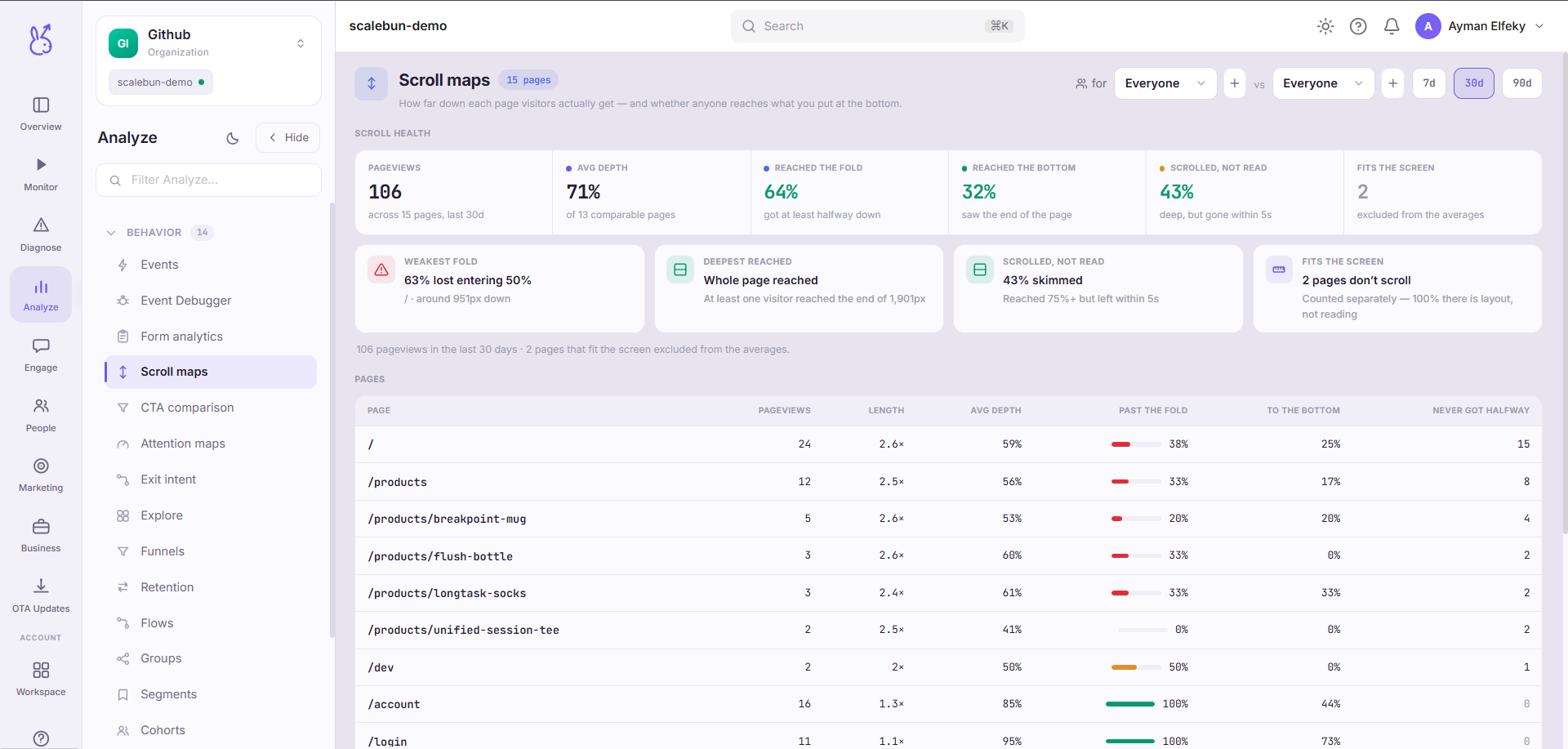Click the help icon at sidebar bottom
Screen dimensions: 1568x749
click(41, 738)
